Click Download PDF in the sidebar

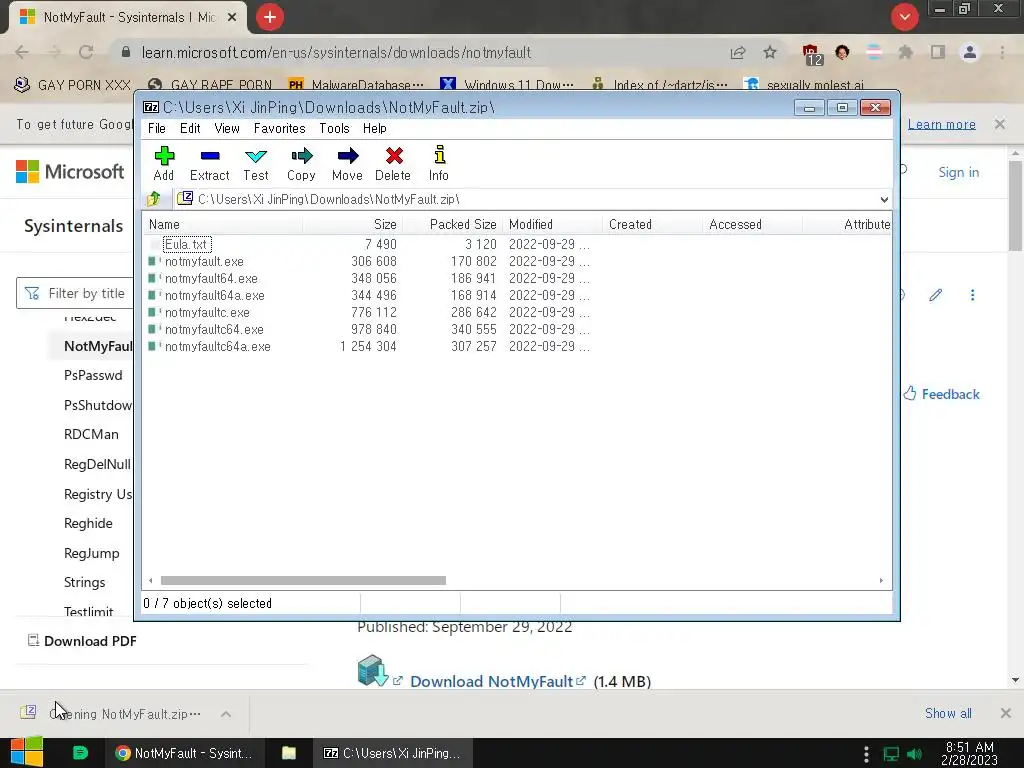tap(82, 641)
